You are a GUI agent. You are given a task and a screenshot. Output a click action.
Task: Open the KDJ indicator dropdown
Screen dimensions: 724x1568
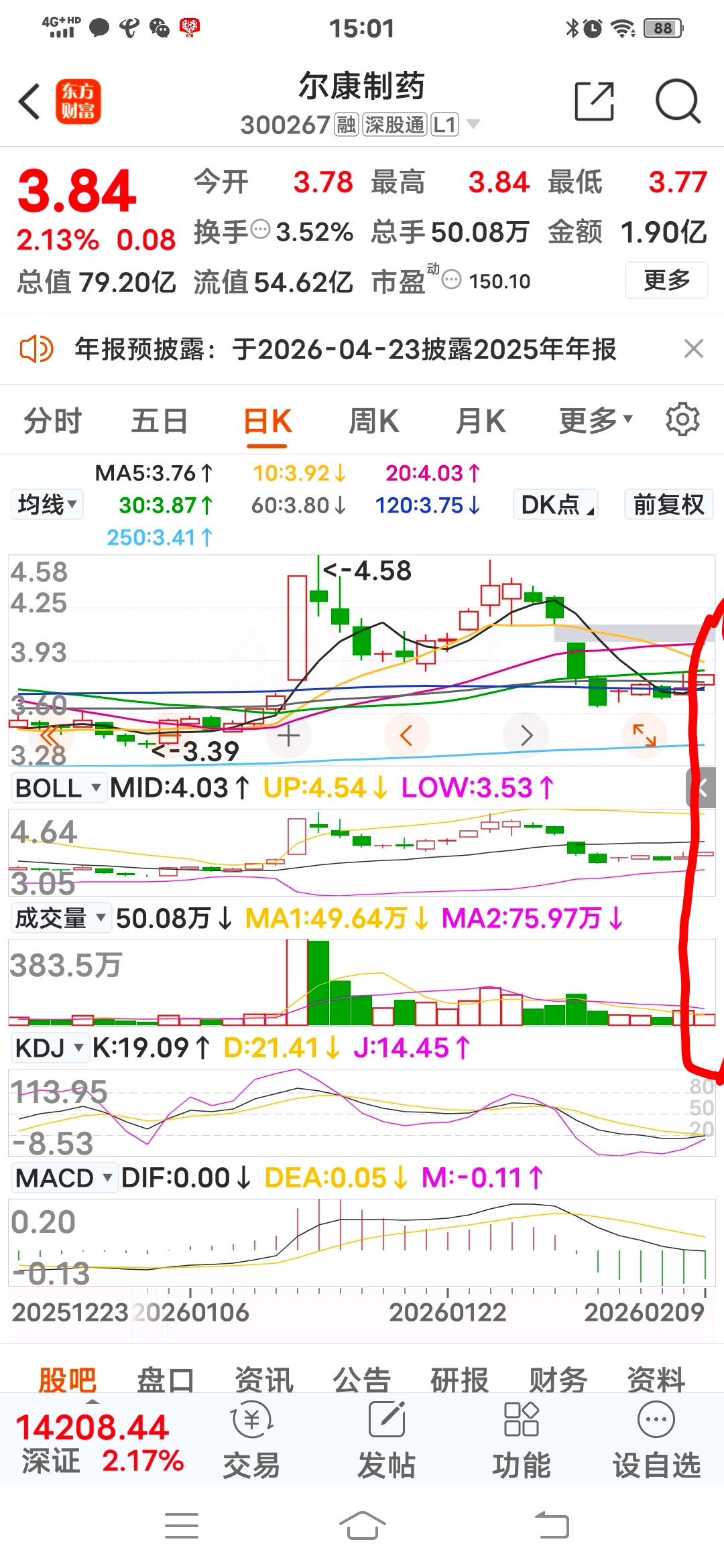click(50, 1048)
